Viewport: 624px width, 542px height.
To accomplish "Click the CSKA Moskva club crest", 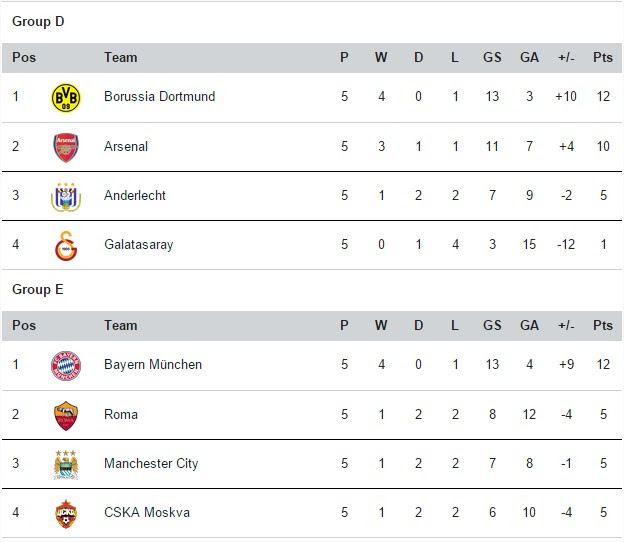I will pos(66,514).
